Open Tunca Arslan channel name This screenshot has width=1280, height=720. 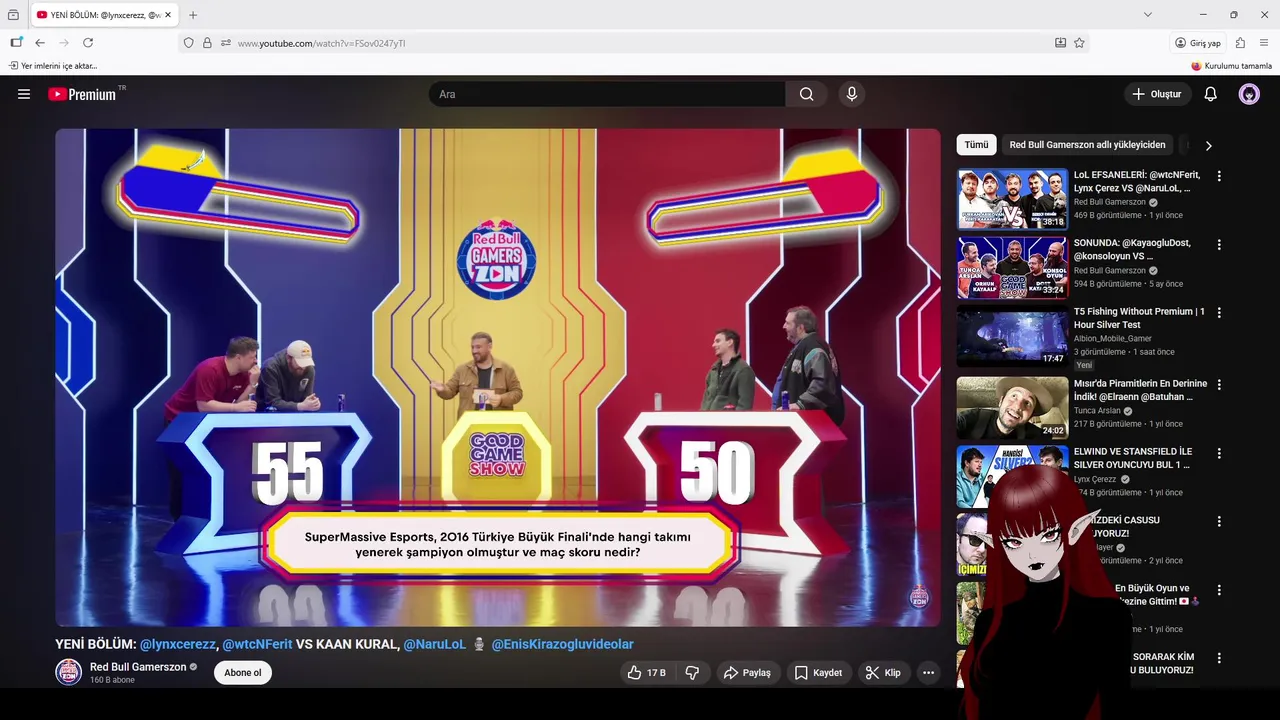1098,411
